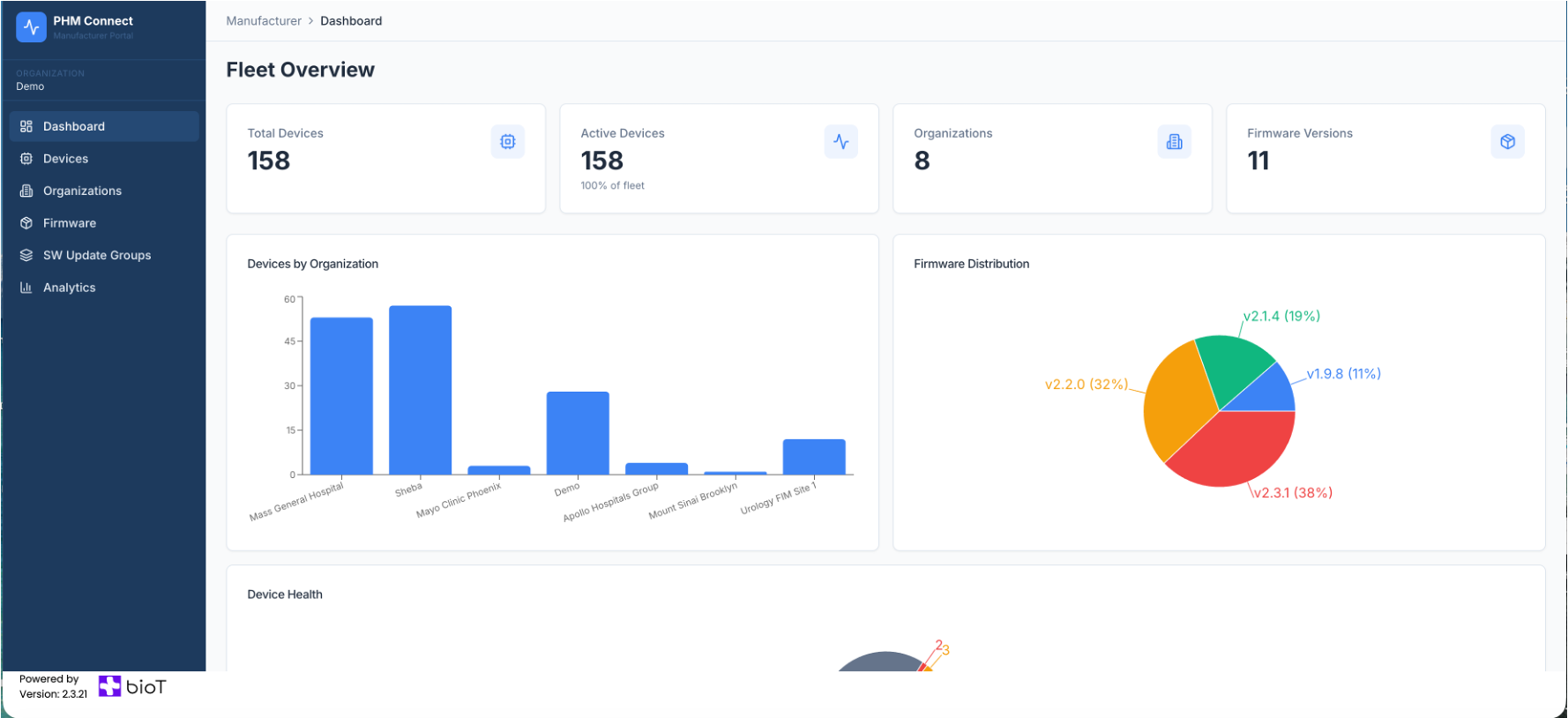
Task: Click the Mount Sinai Brooklyn axis label
Action: click(693, 501)
